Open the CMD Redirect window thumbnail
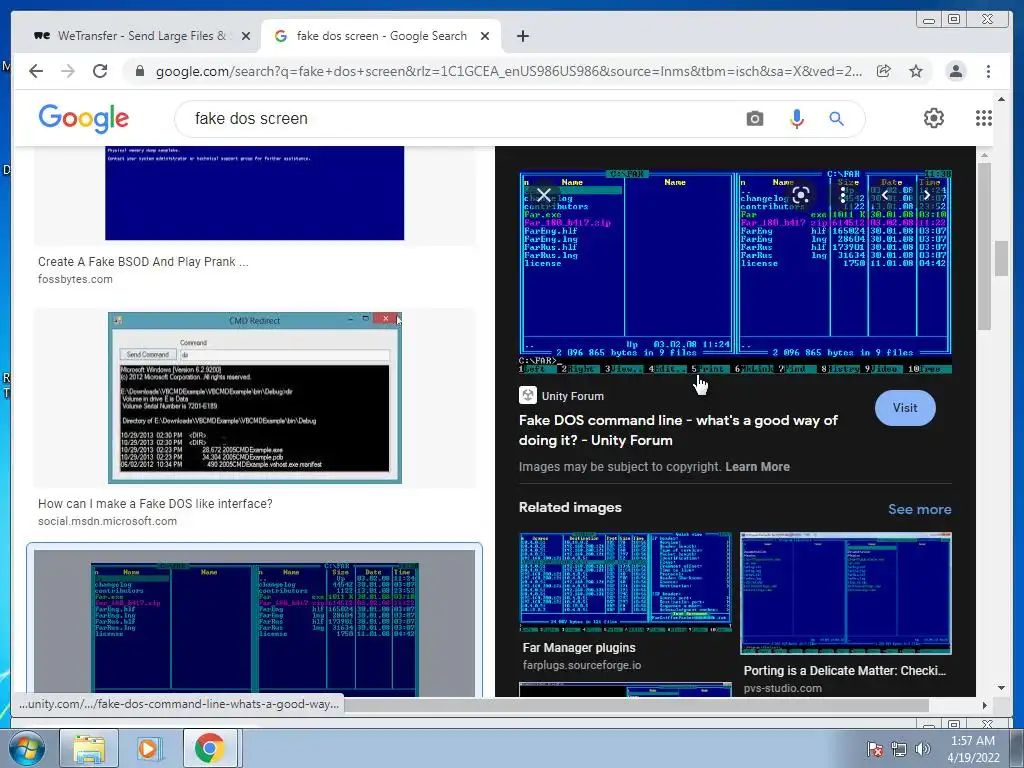Viewport: 1024px width, 768px height. tap(255, 398)
